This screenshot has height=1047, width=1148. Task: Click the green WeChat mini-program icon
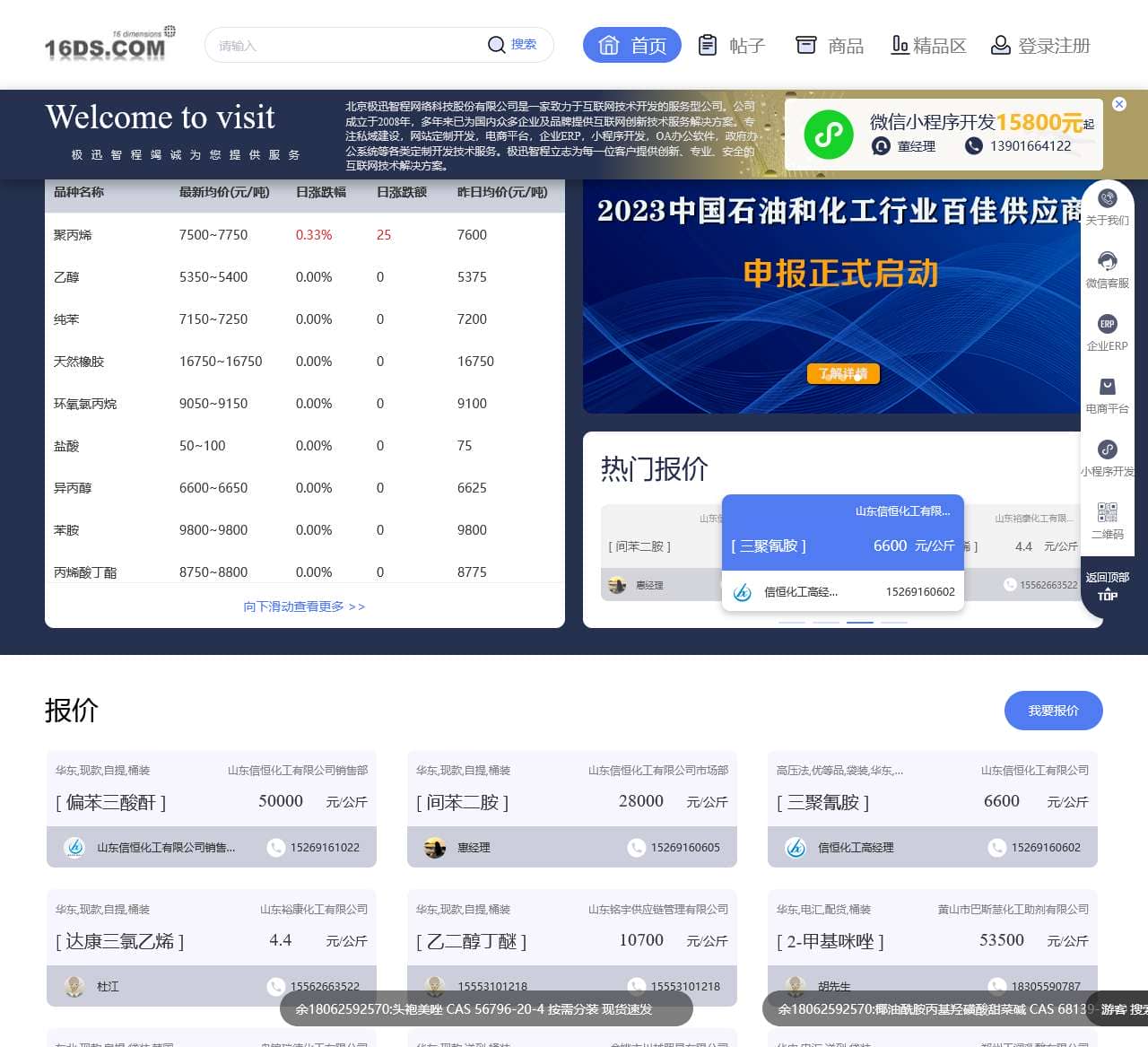tap(829, 135)
